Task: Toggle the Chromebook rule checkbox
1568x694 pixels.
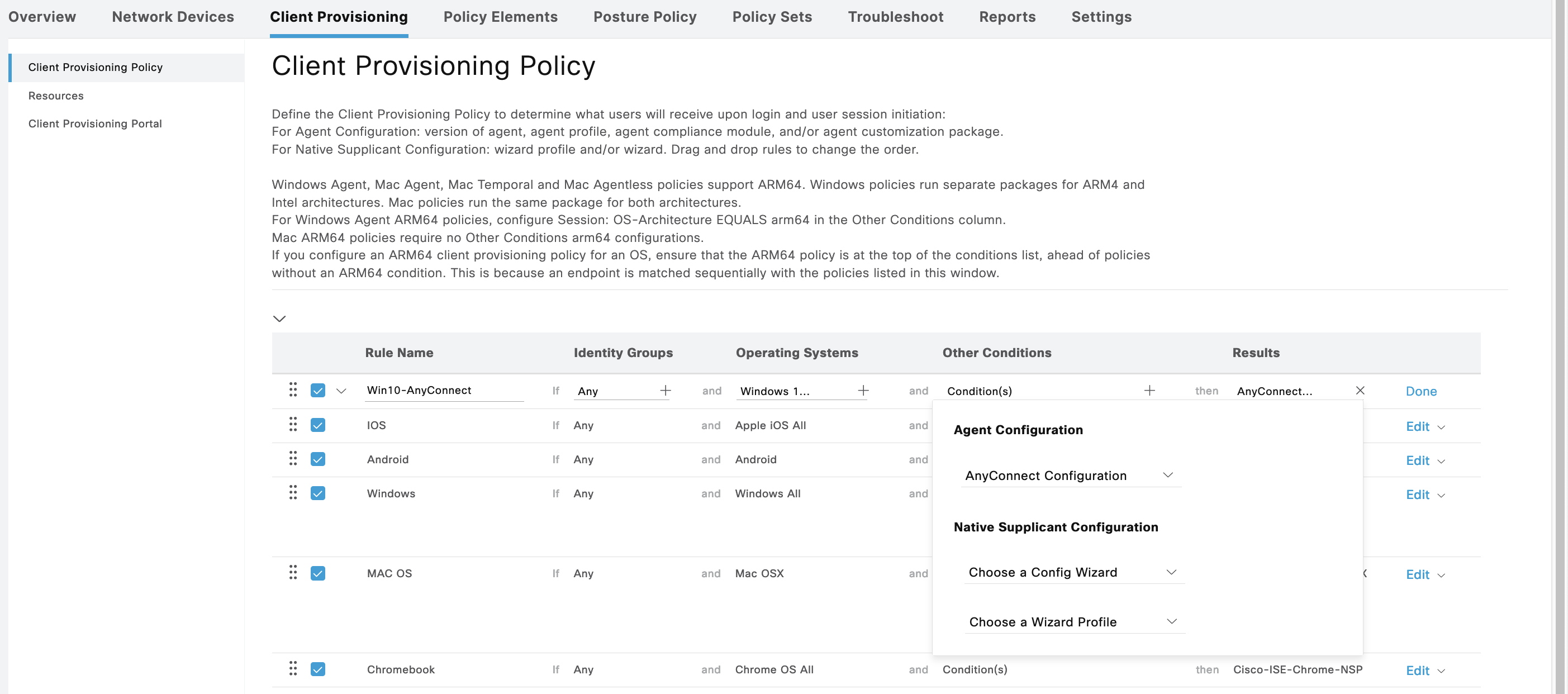Action: click(318, 669)
